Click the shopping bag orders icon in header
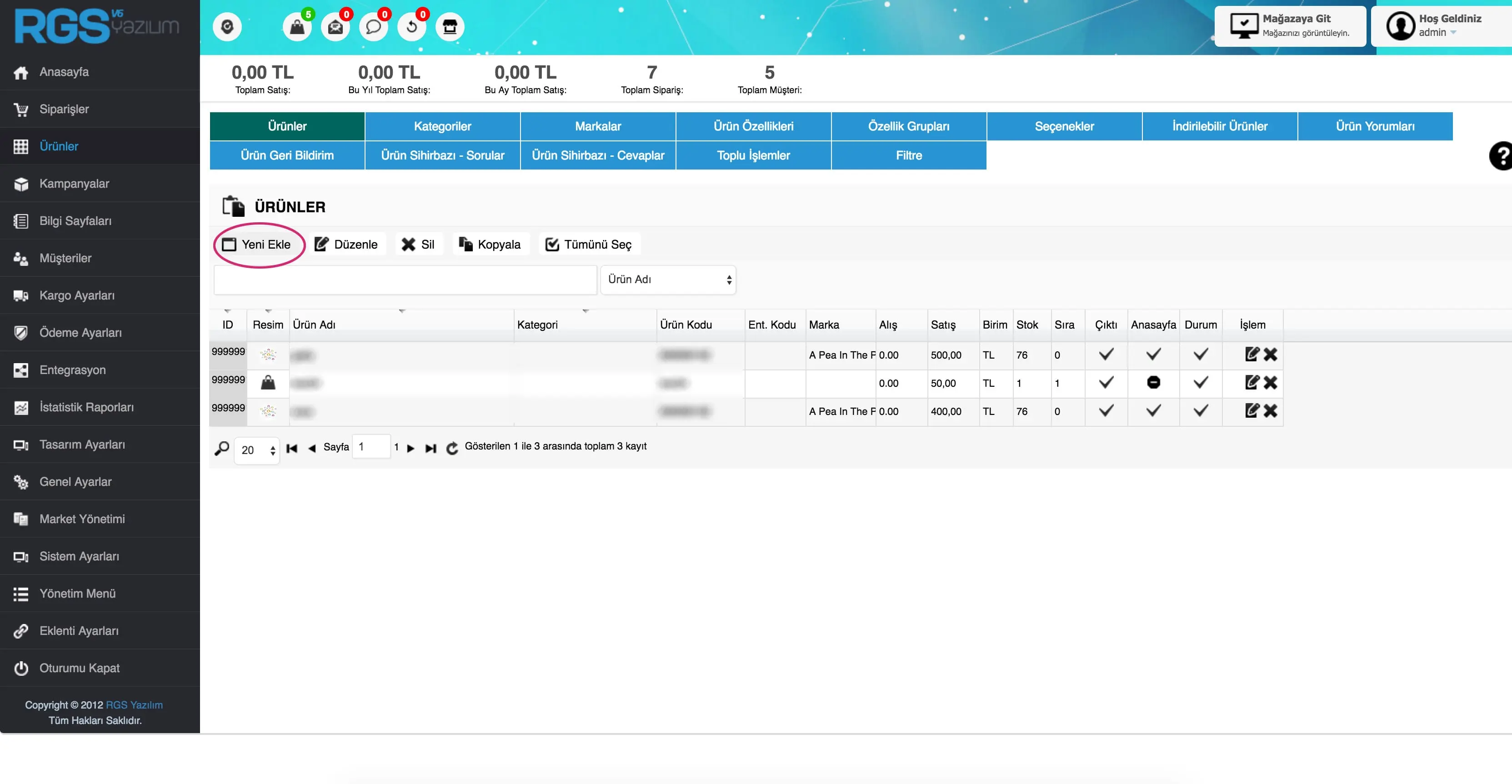 (x=297, y=27)
